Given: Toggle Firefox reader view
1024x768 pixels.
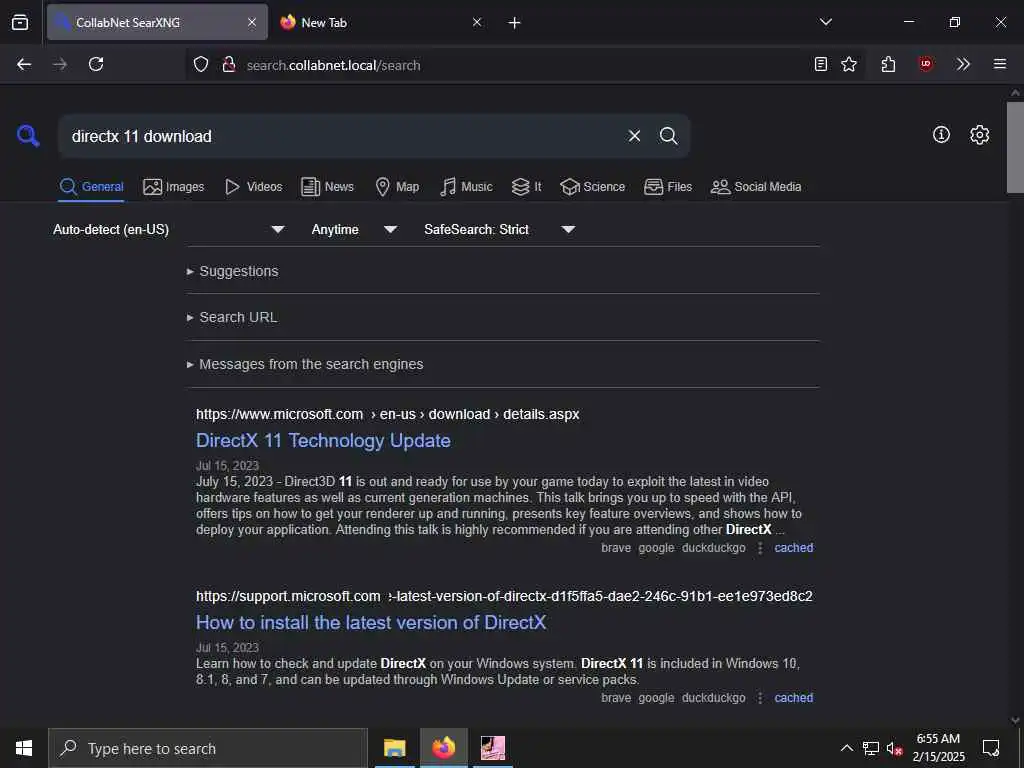Looking at the screenshot, I should point(821,64).
